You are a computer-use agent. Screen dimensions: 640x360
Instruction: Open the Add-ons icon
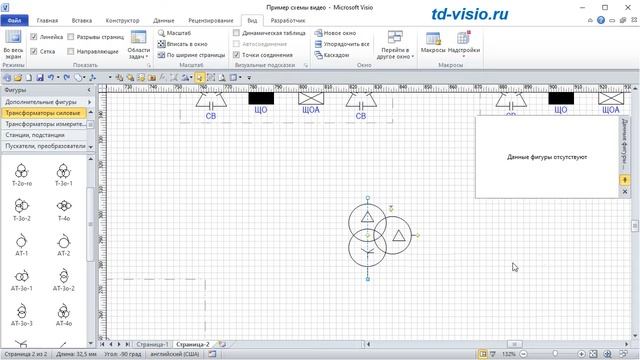point(464,38)
